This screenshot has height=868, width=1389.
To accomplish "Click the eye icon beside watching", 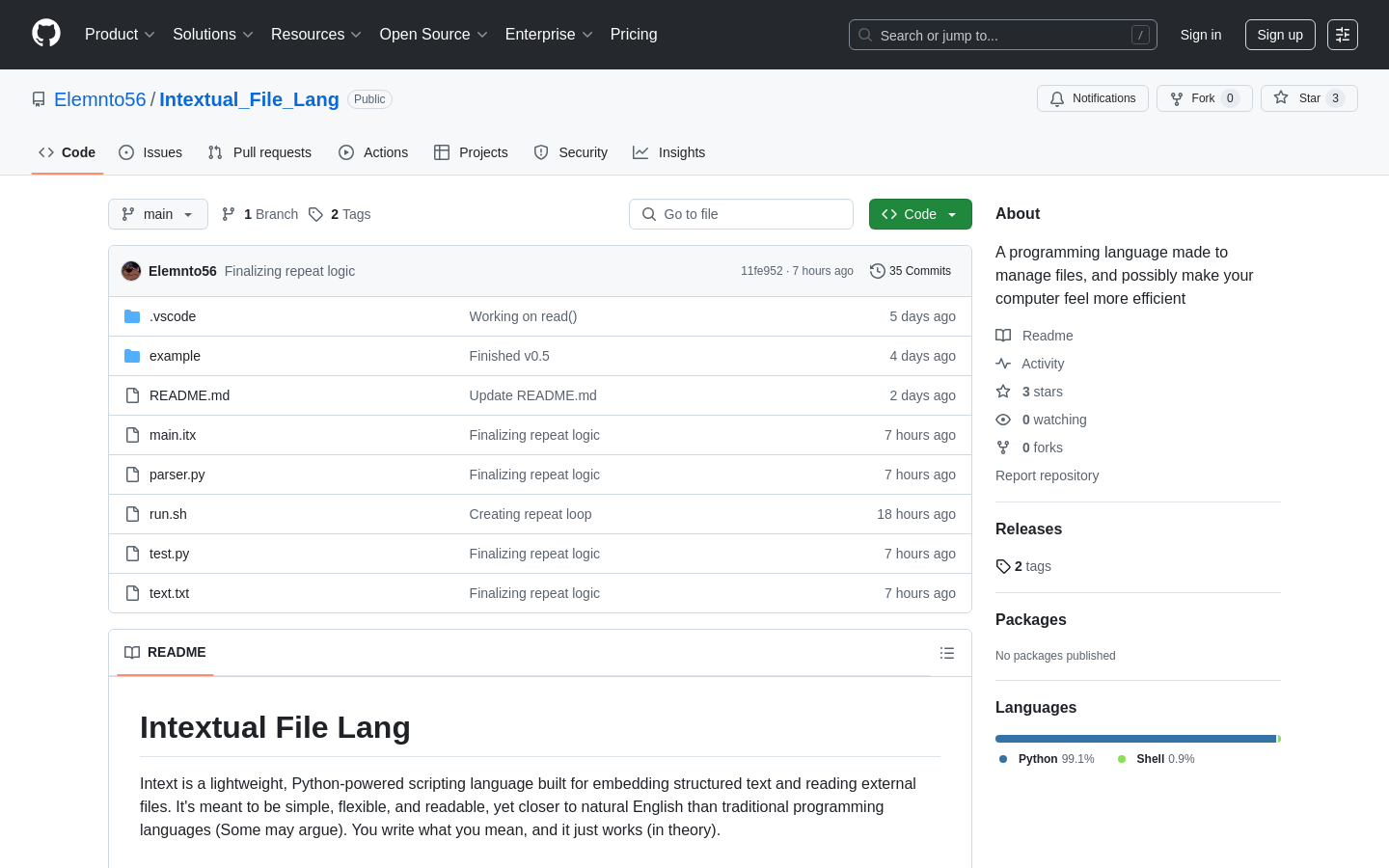I will (x=1003, y=420).
